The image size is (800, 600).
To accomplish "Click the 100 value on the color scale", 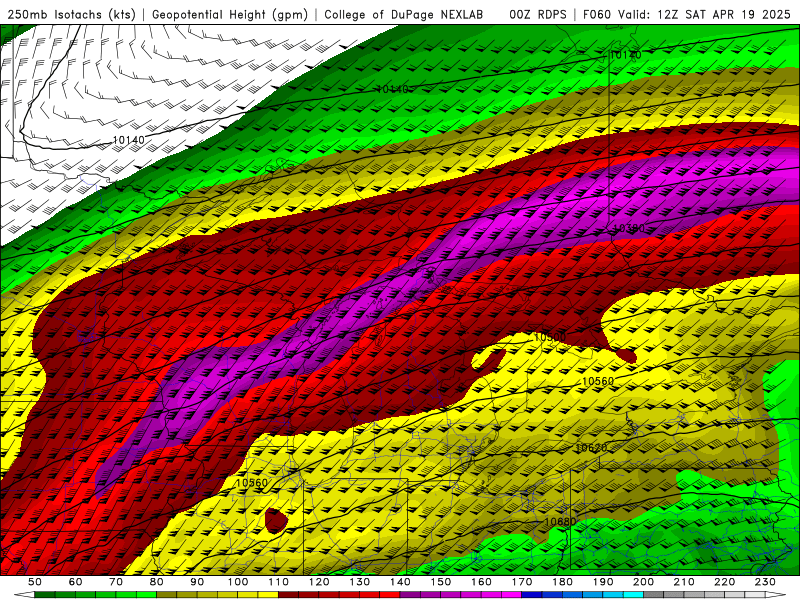I will [x=238, y=582].
